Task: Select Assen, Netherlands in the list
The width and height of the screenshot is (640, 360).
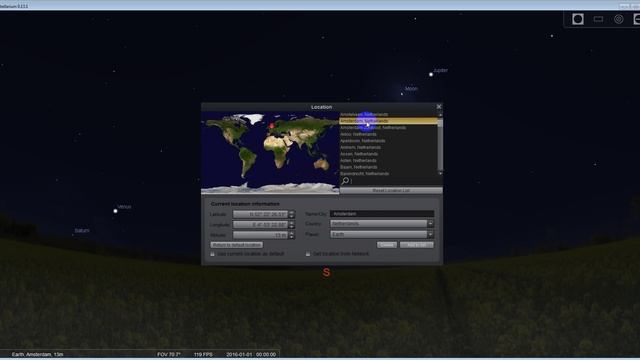Action: 359,154
